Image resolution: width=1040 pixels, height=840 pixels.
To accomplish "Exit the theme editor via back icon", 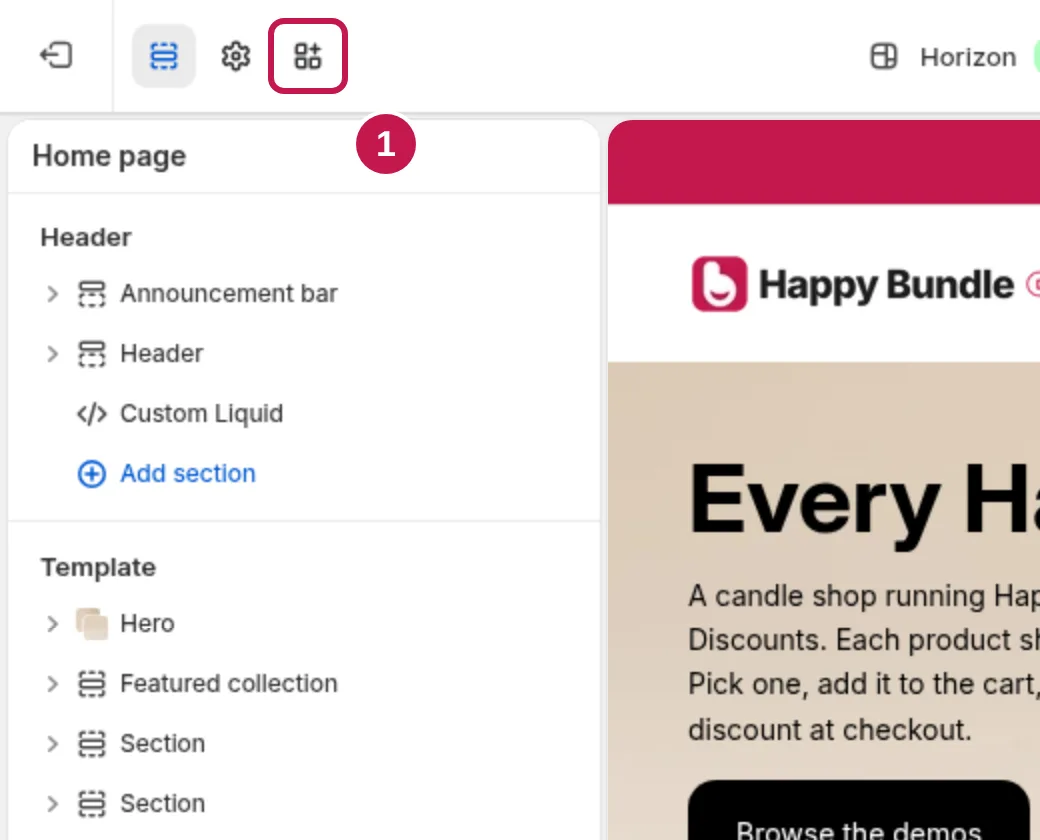I will pos(56,56).
